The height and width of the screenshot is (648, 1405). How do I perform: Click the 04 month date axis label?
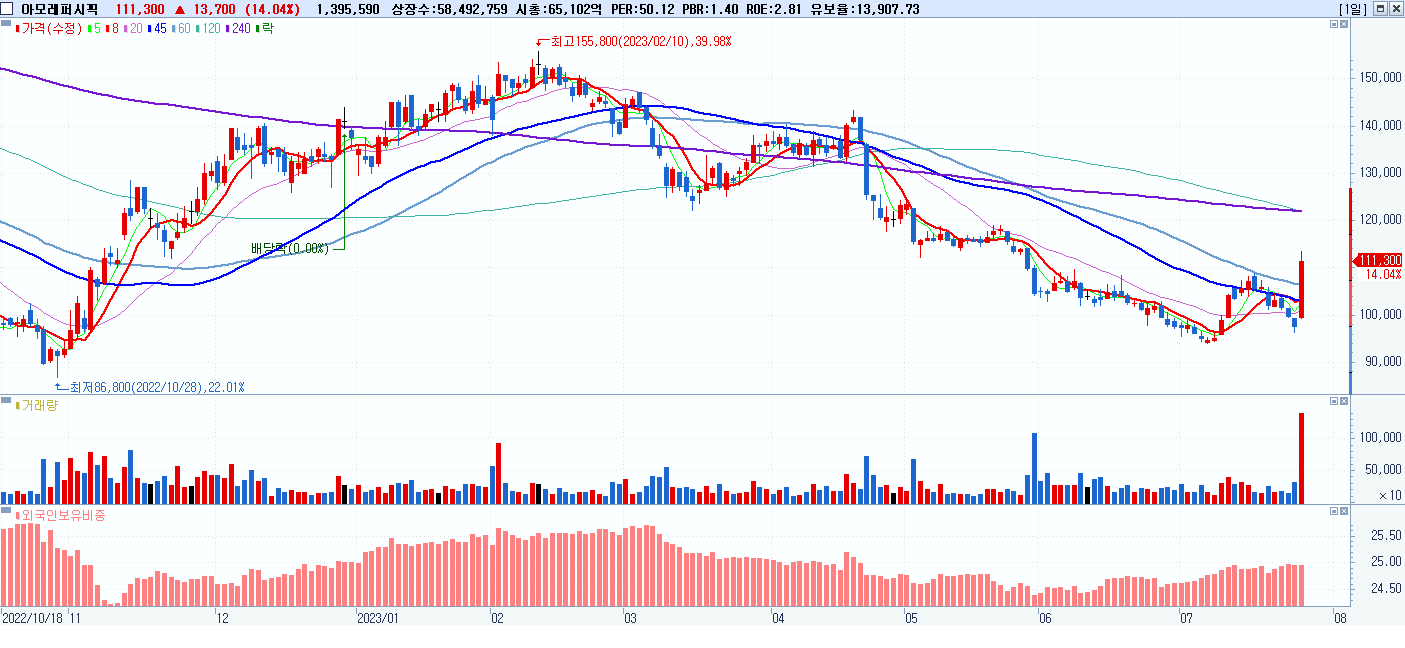779,618
